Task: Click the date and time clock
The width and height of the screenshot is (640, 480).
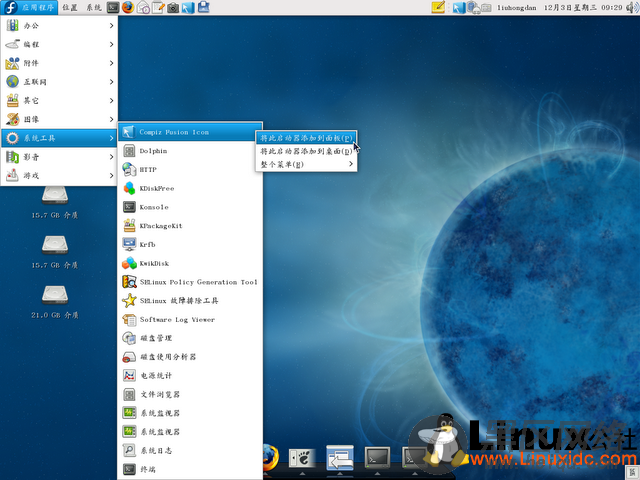Action: 583,7
